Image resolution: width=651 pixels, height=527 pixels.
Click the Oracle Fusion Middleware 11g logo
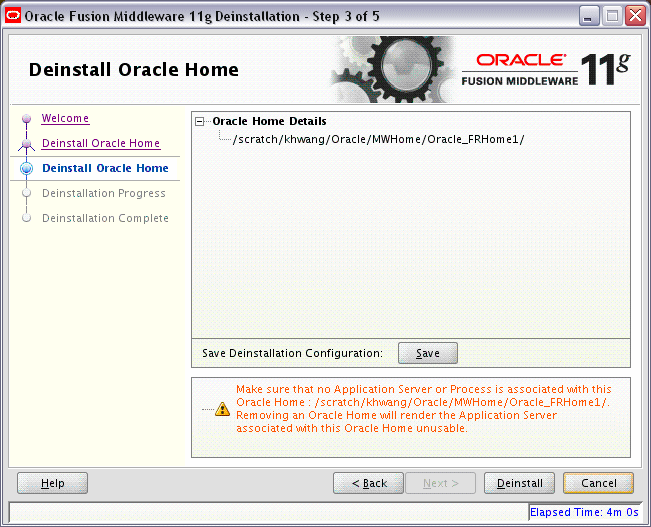546,70
